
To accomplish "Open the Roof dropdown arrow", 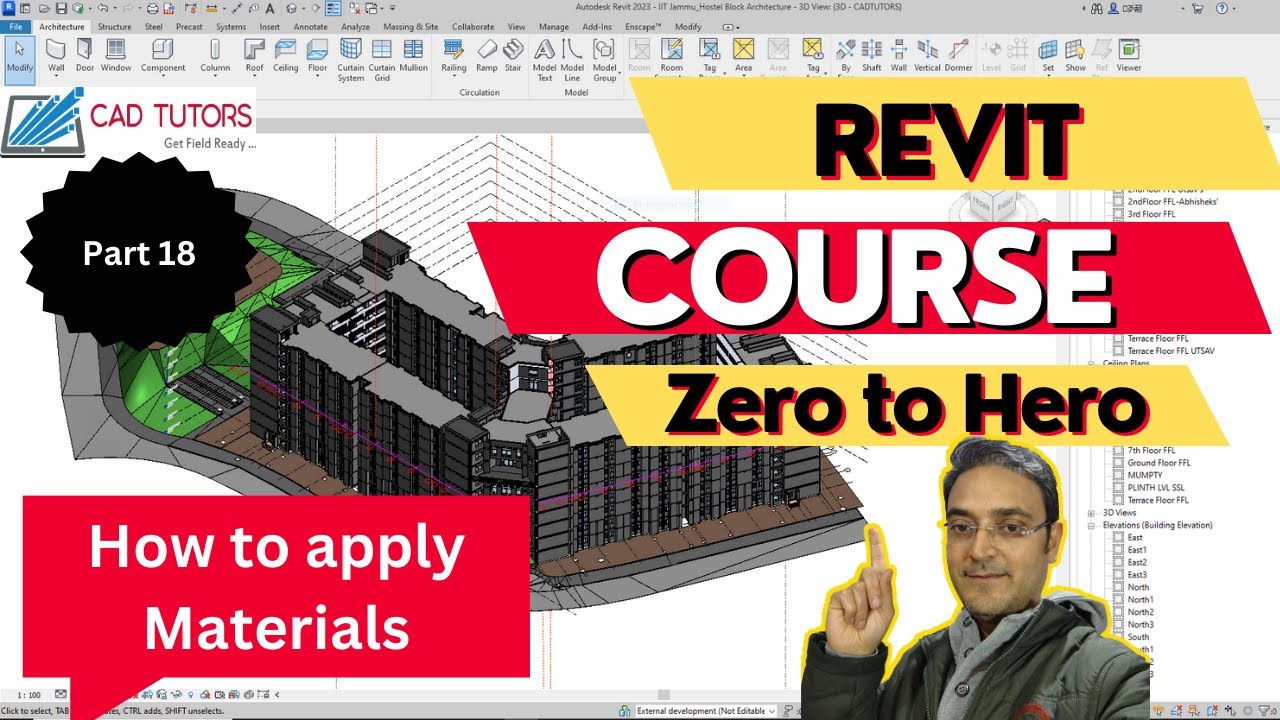I will click(255, 77).
